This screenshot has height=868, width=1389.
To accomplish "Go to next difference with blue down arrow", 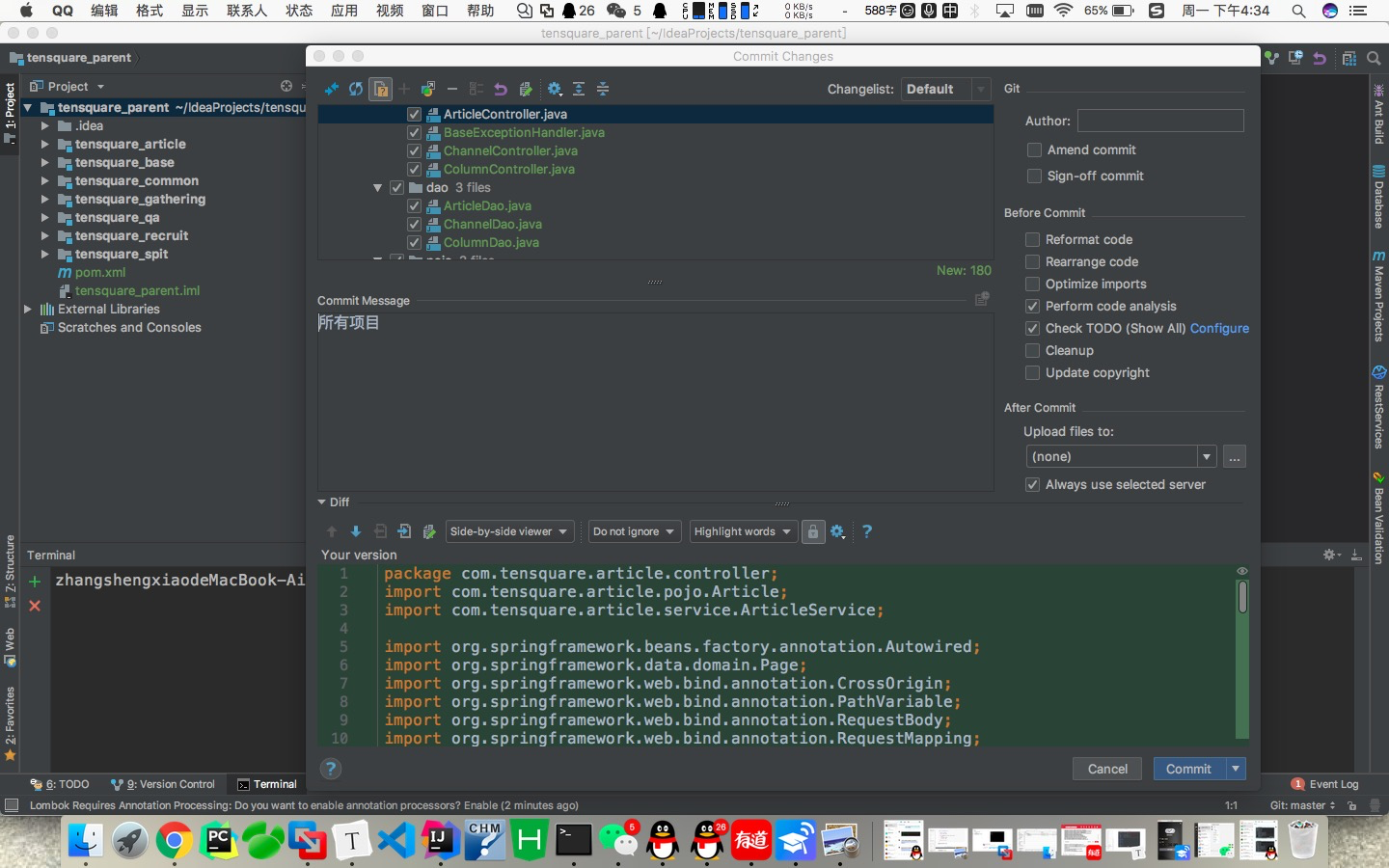I will tap(356, 531).
